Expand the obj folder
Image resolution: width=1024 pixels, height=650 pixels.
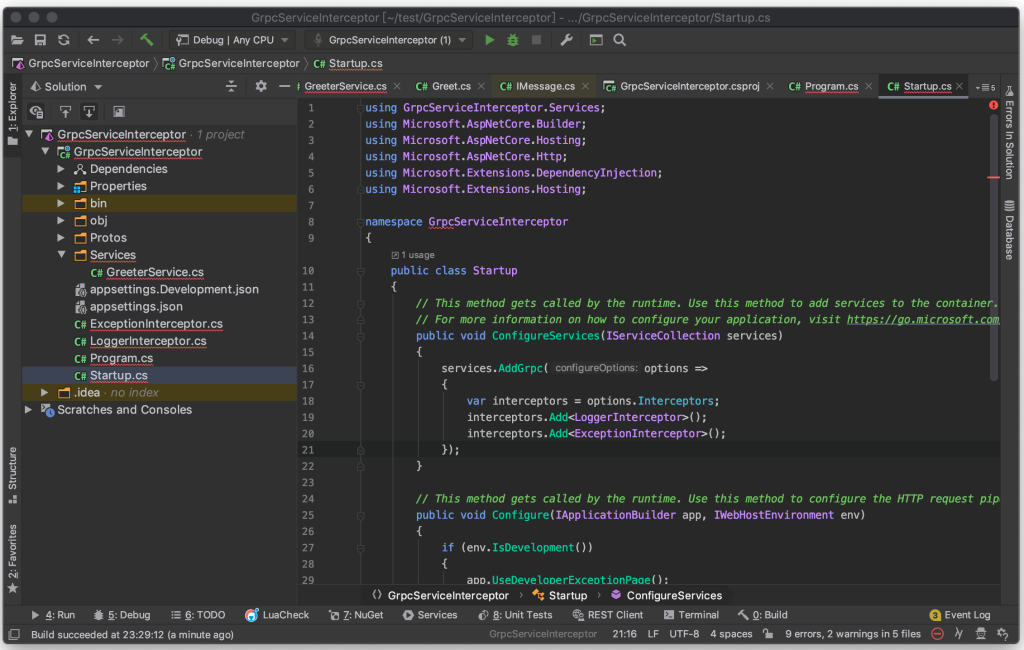pyautogui.click(x=61, y=220)
